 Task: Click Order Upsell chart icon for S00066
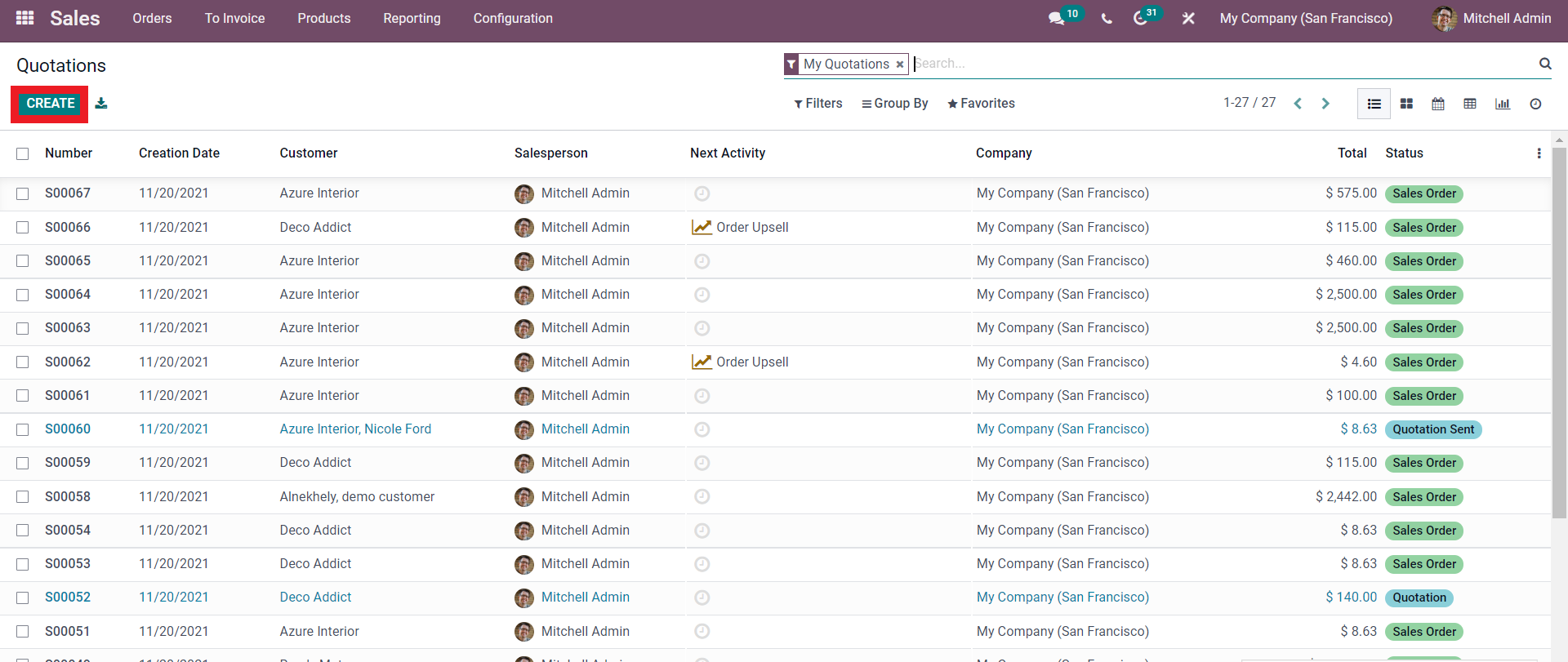coord(702,227)
